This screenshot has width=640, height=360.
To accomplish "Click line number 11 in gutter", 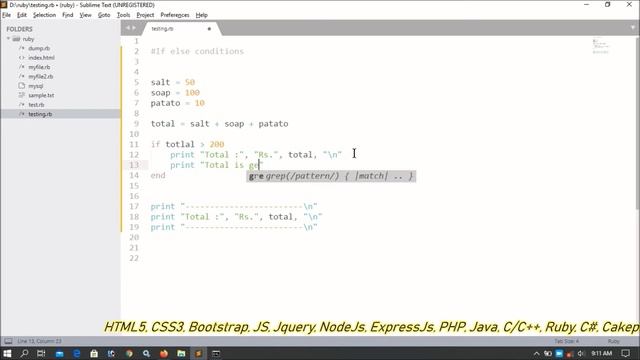I will (x=134, y=144).
